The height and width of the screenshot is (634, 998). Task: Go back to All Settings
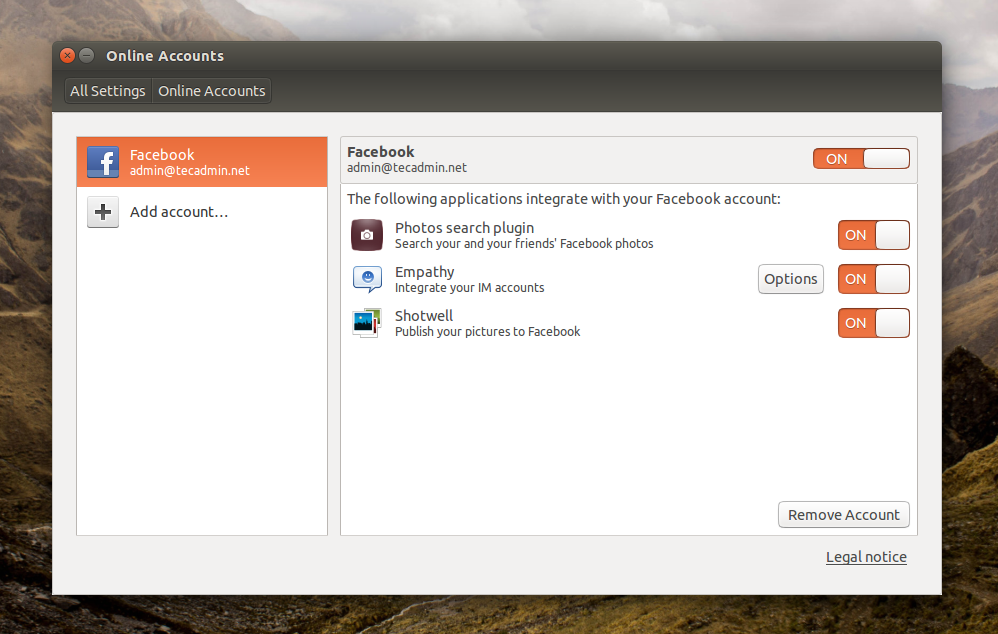click(108, 91)
